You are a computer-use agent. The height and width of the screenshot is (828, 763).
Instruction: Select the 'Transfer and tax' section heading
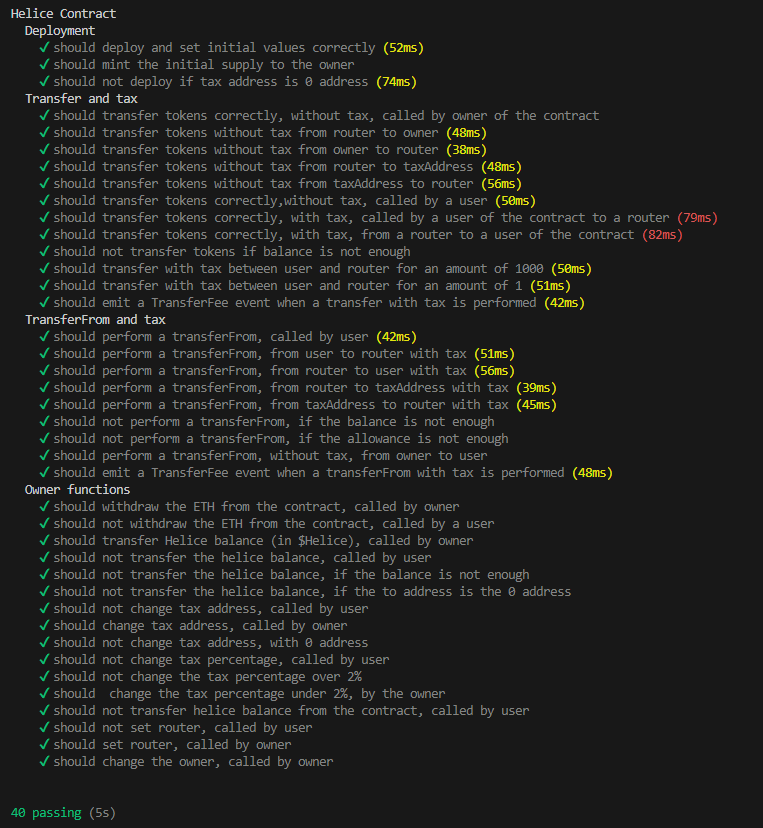click(x=81, y=99)
